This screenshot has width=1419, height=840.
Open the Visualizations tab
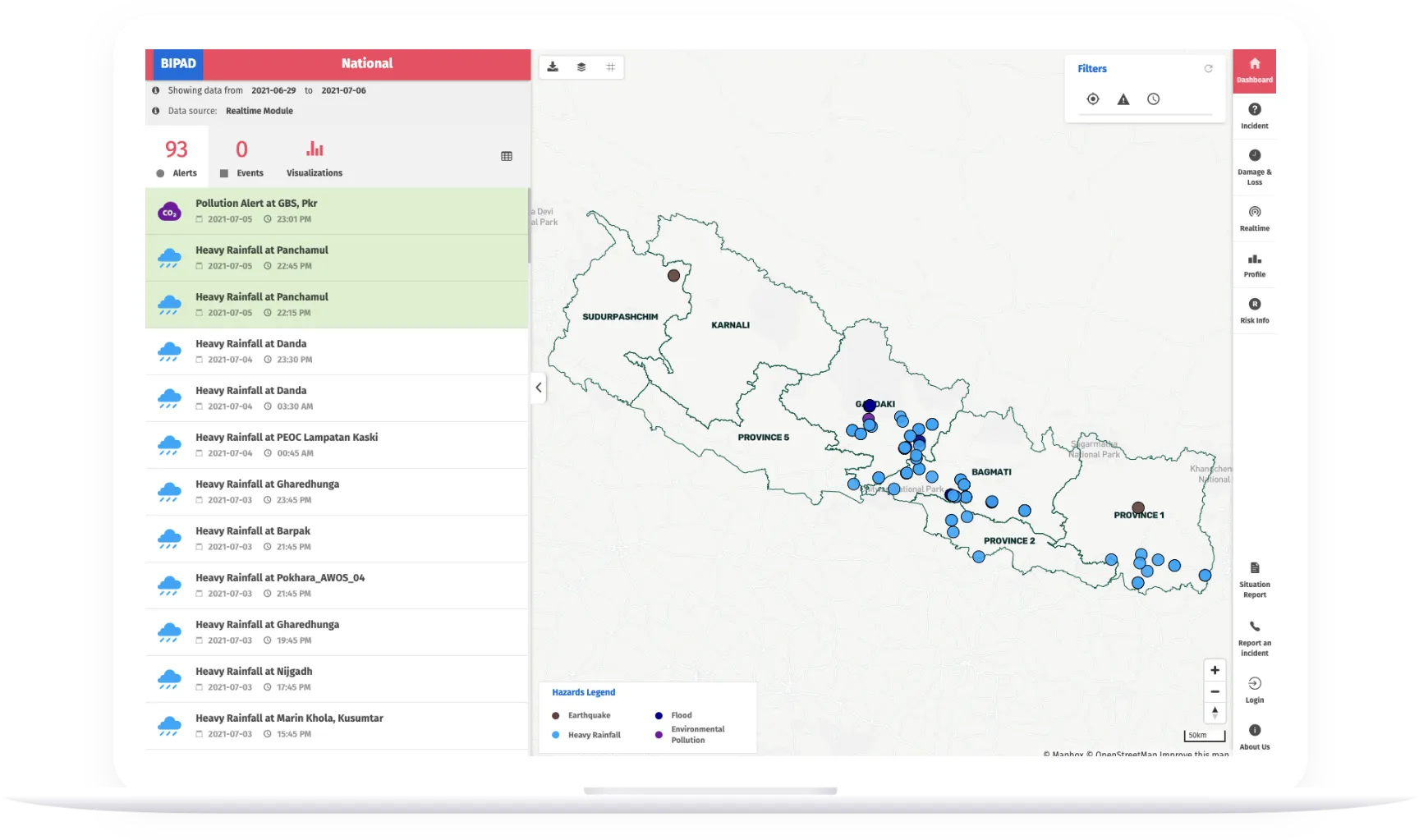tap(315, 158)
